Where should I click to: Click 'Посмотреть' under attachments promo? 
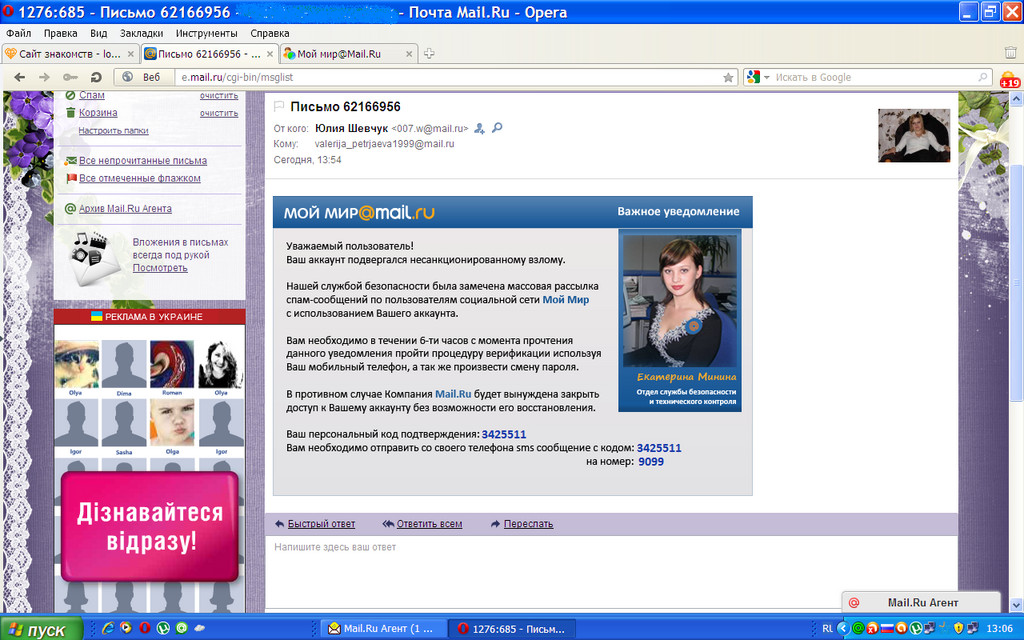tap(160, 268)
